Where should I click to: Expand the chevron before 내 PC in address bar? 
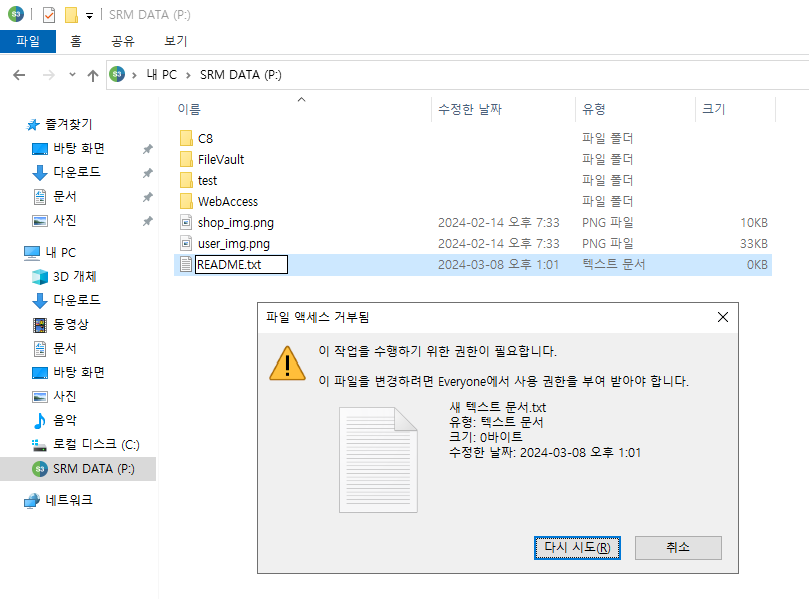pyautogui.click(x=134, y=75)
